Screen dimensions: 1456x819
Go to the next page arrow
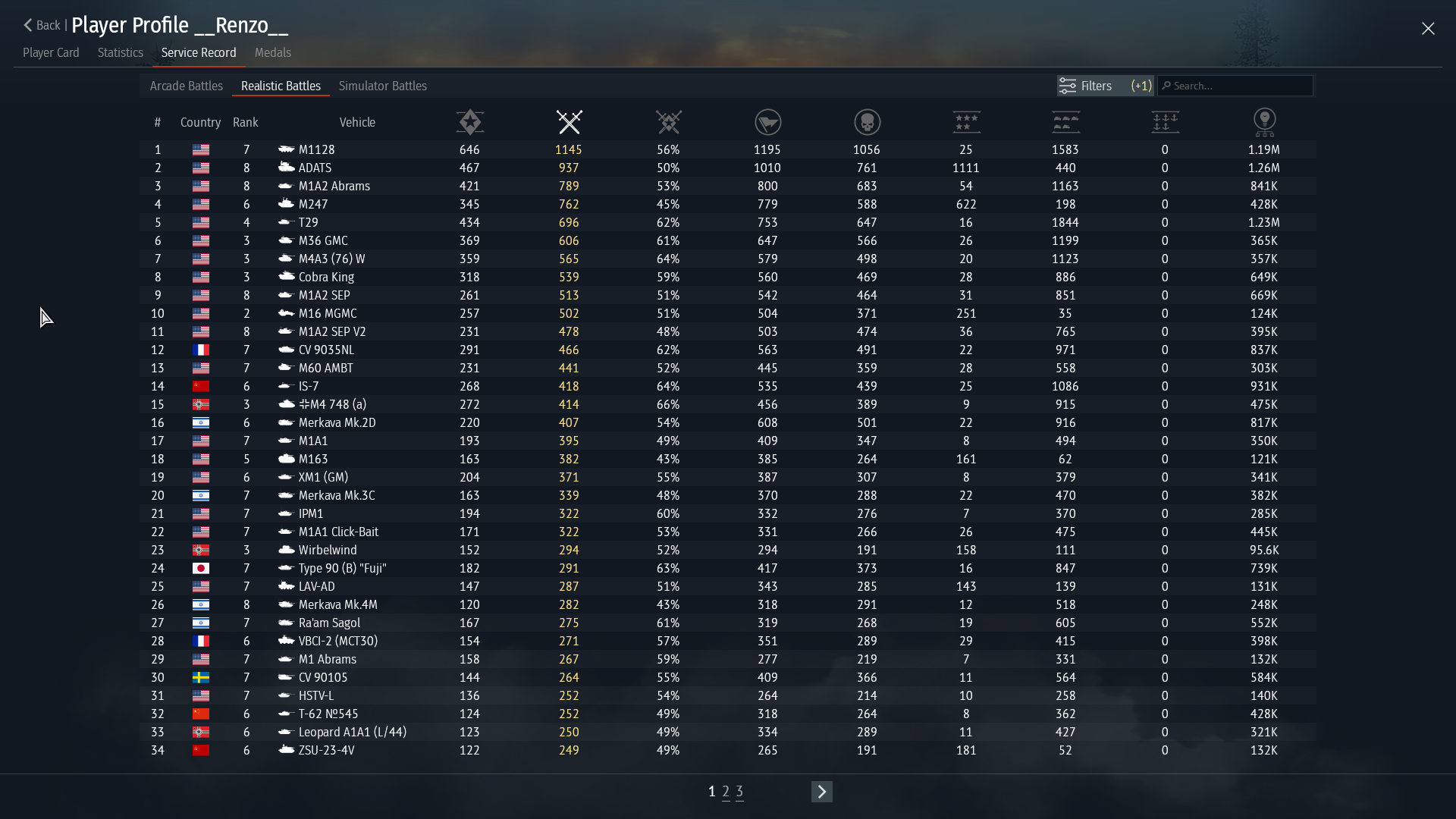(821, 792)
